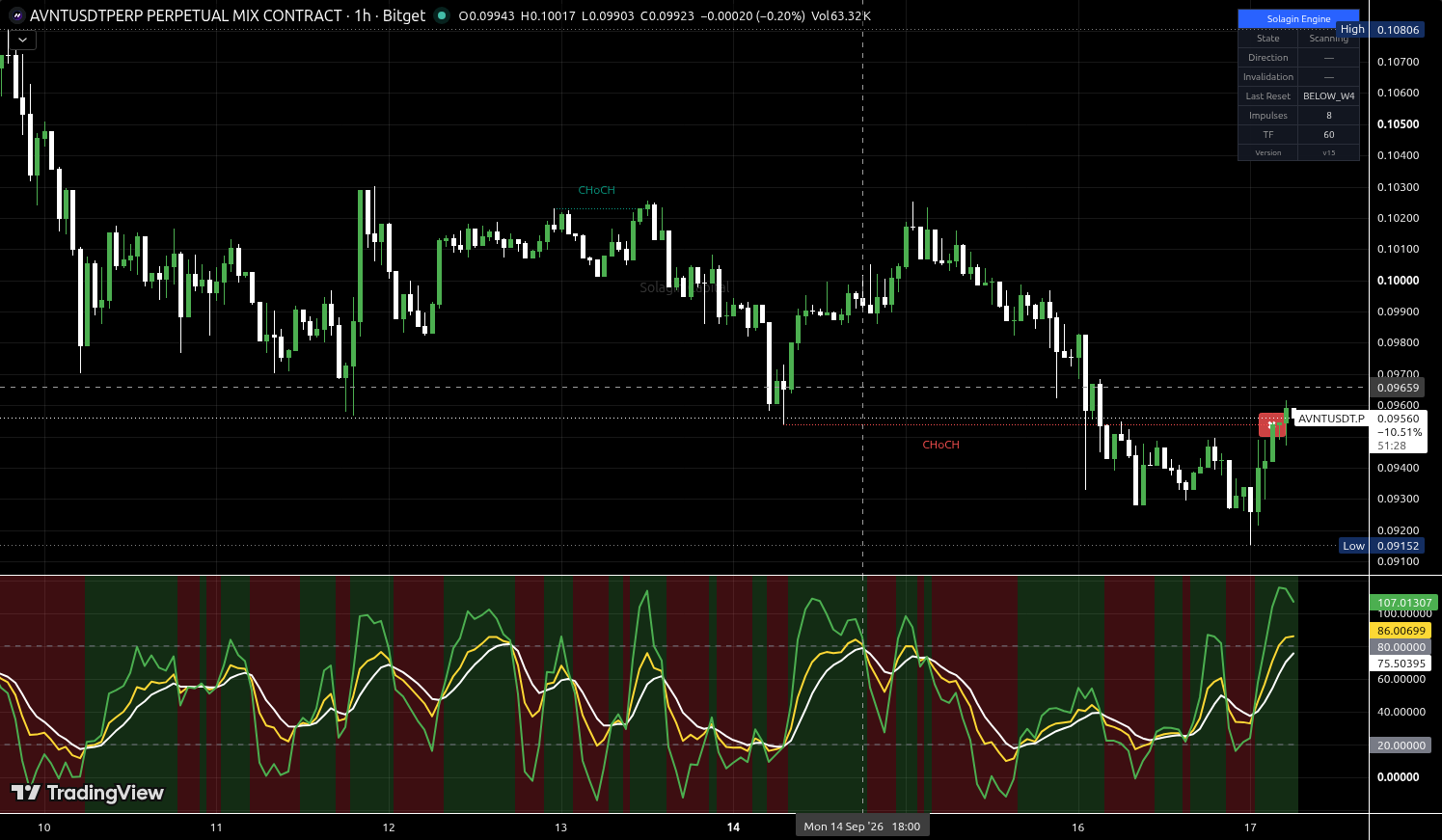Click the 80.00000 upper band label
The height and width of the screenshot is (840, 1442).
coord(1401,647)
